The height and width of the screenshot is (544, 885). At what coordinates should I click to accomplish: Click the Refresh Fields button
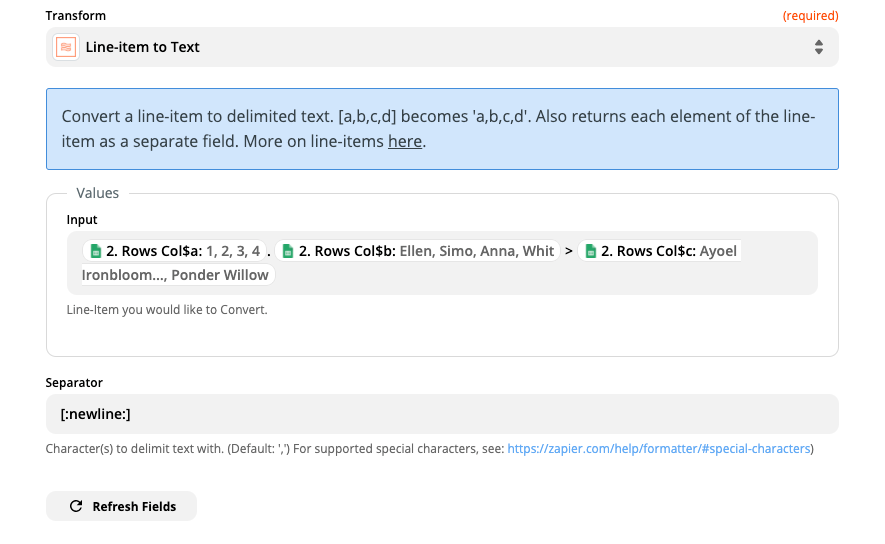tap(121, 506)
